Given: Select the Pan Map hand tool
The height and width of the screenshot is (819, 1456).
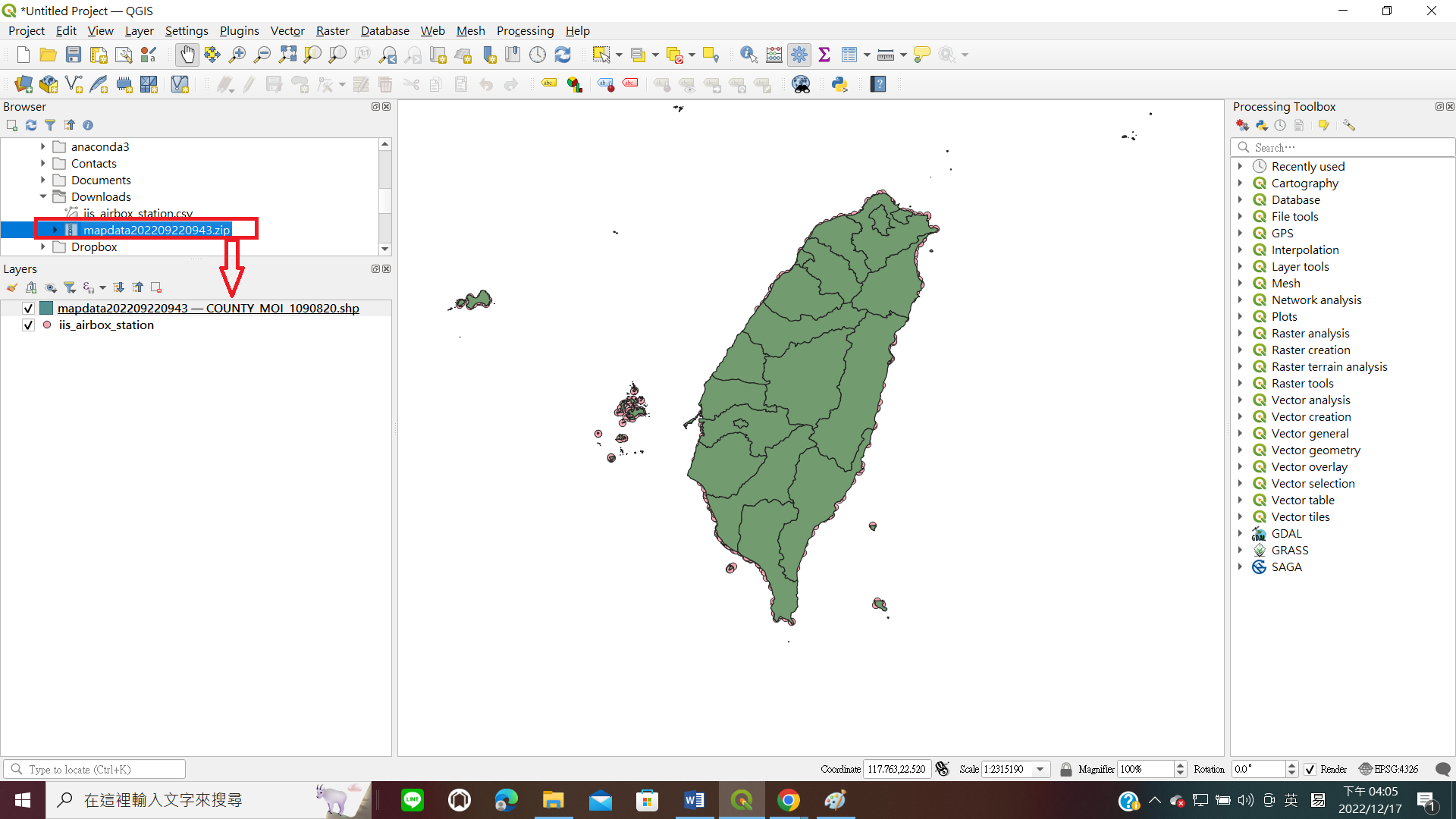Looking at the screenshot, I should (187, 55).
